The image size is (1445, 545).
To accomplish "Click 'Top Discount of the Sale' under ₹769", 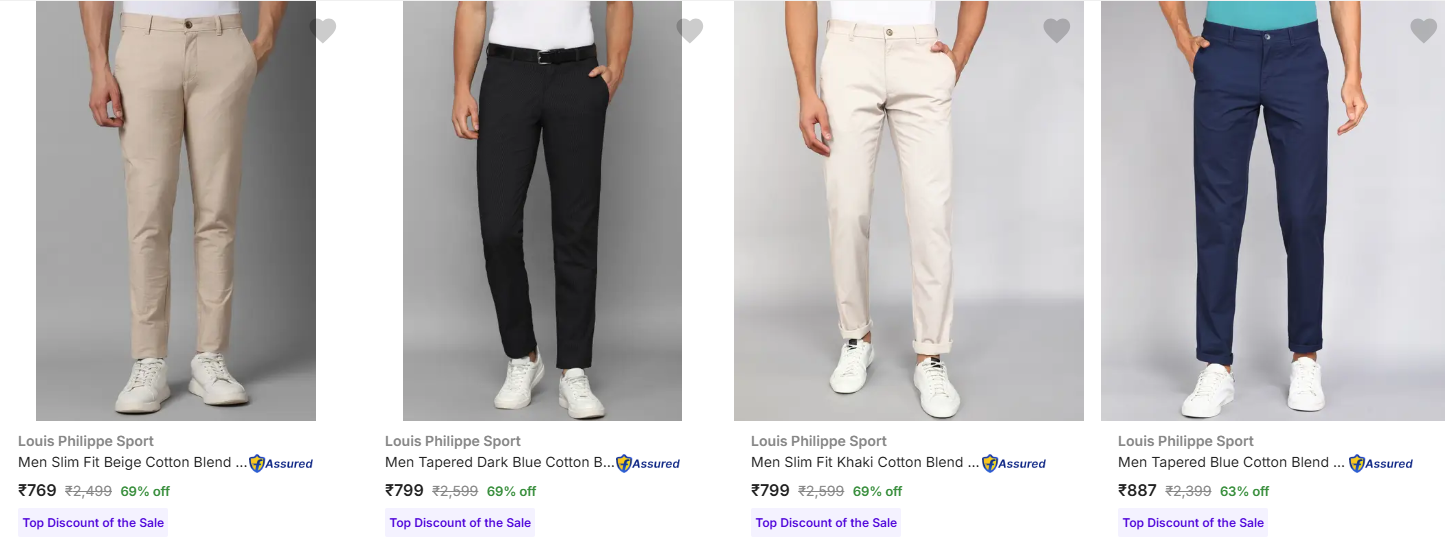I will coord(93,523).
